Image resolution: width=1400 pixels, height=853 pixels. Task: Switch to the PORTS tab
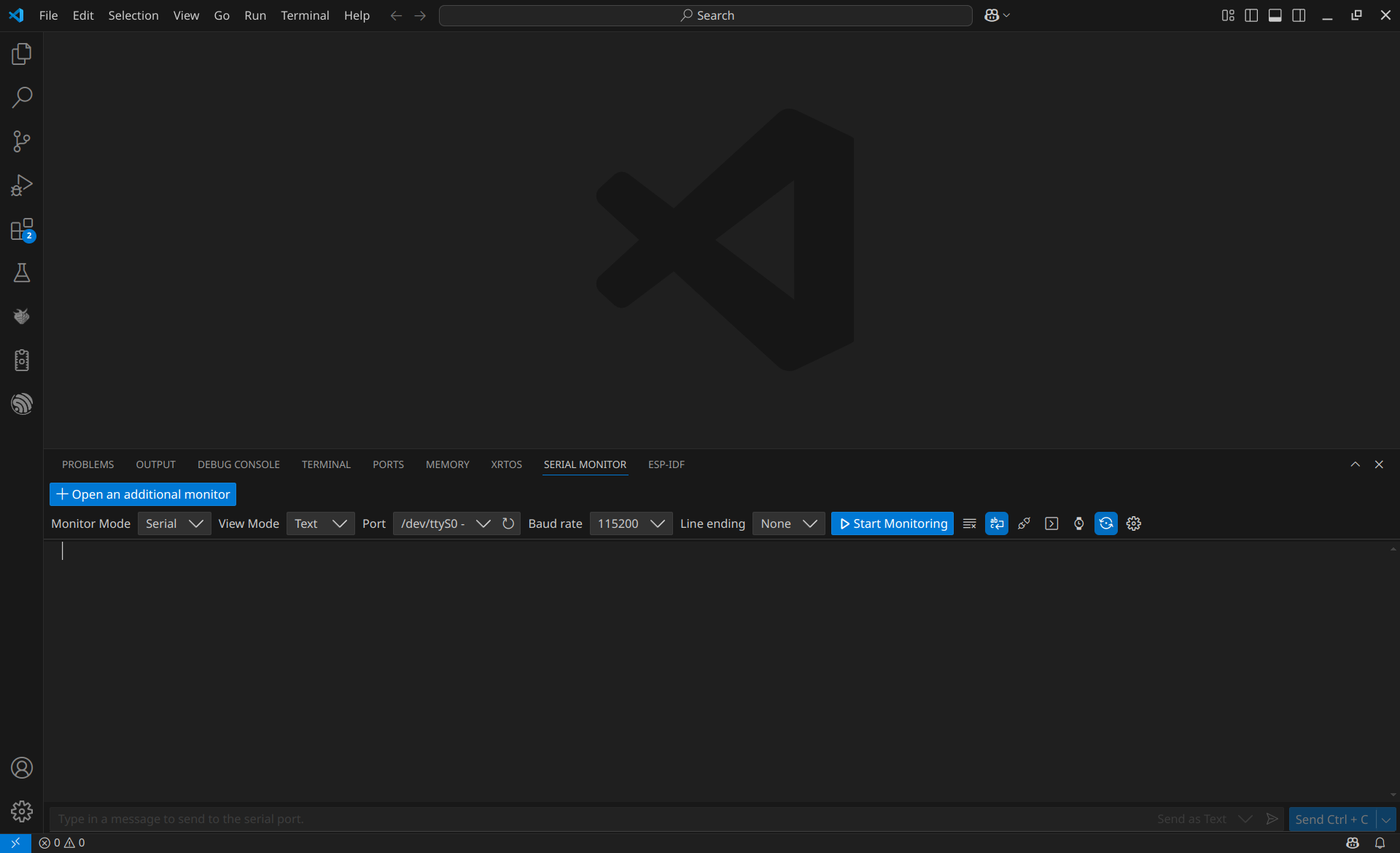(388, 464)
